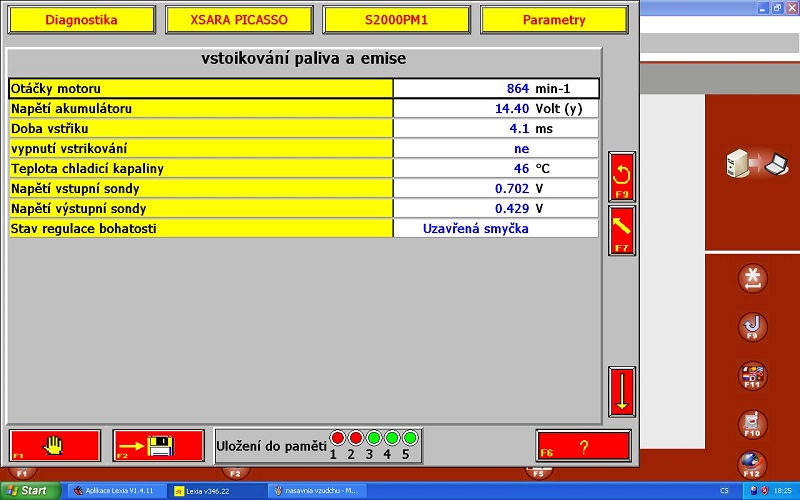Open the Windows Start menu

(28, 491)
